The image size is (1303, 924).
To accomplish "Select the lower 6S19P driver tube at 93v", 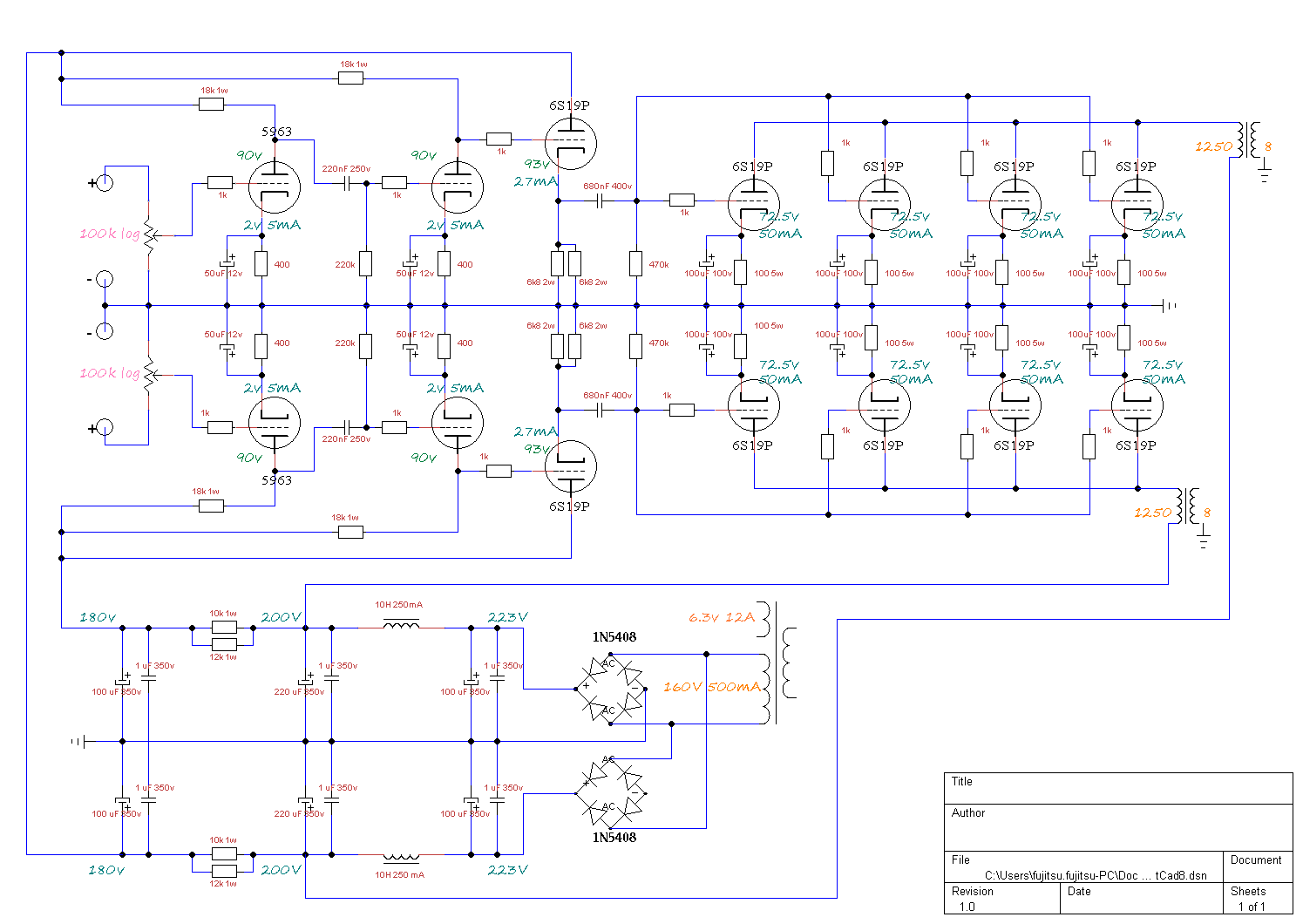I will click(571, 466).
